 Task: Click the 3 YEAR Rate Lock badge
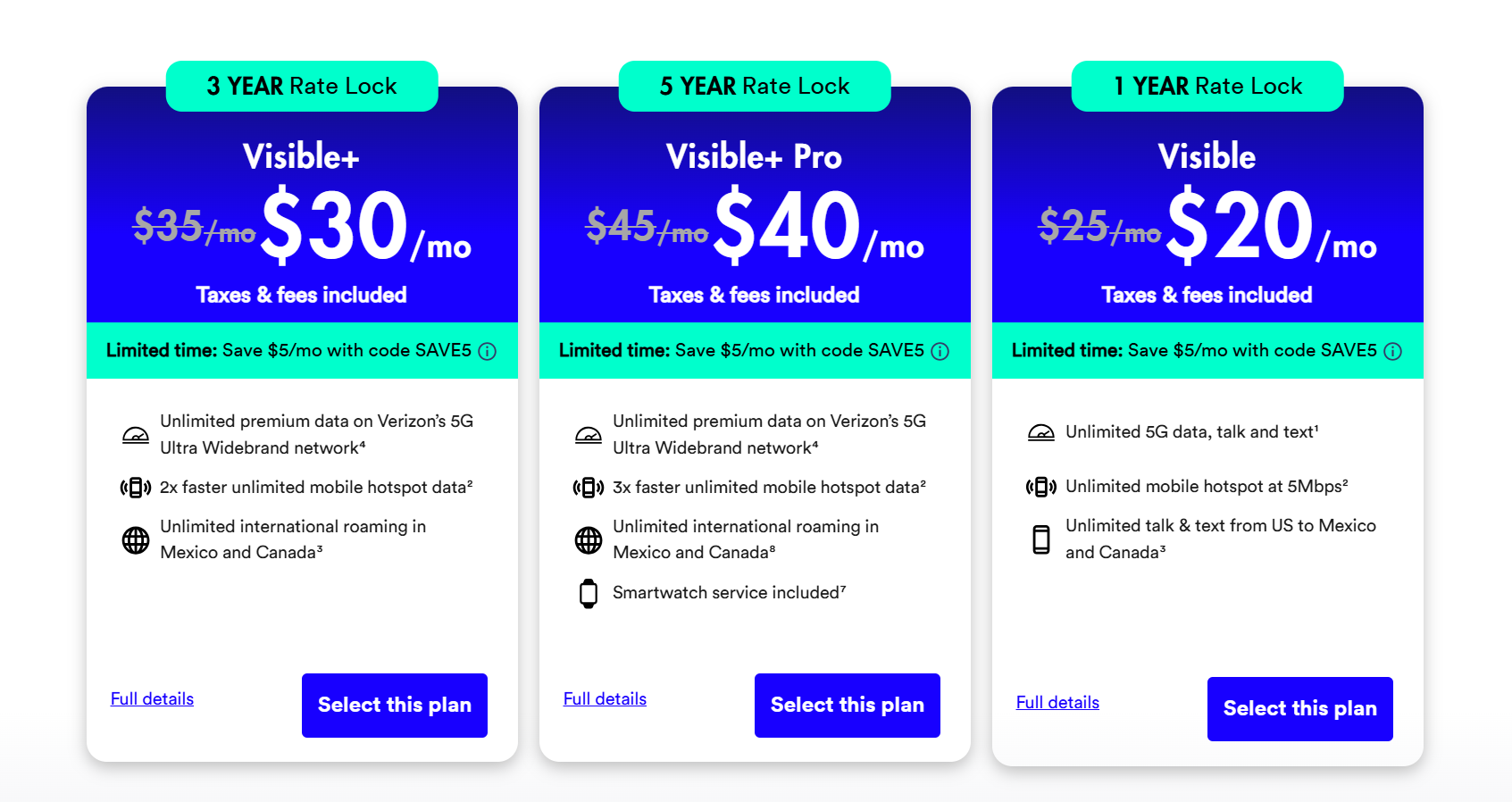pos(302,87)
